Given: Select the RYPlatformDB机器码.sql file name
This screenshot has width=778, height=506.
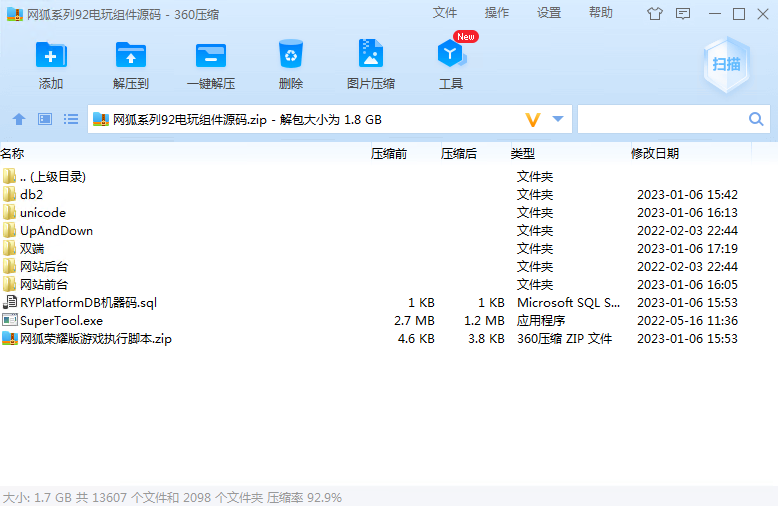Looking at the screenshot, I should click(88, 303).
